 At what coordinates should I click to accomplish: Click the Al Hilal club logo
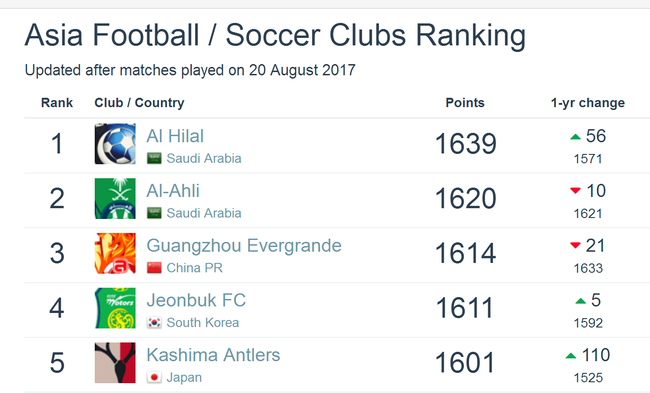pos(115,144)
